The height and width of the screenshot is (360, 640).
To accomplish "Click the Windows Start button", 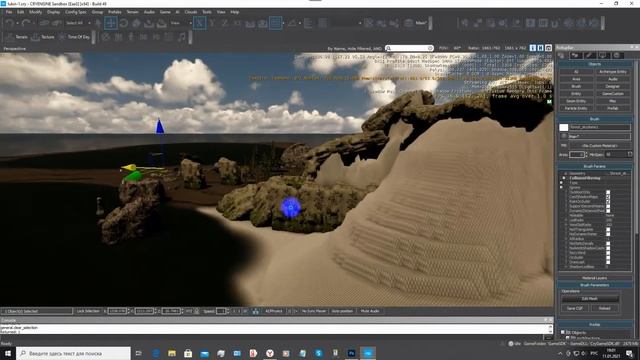I will [8, 353].
